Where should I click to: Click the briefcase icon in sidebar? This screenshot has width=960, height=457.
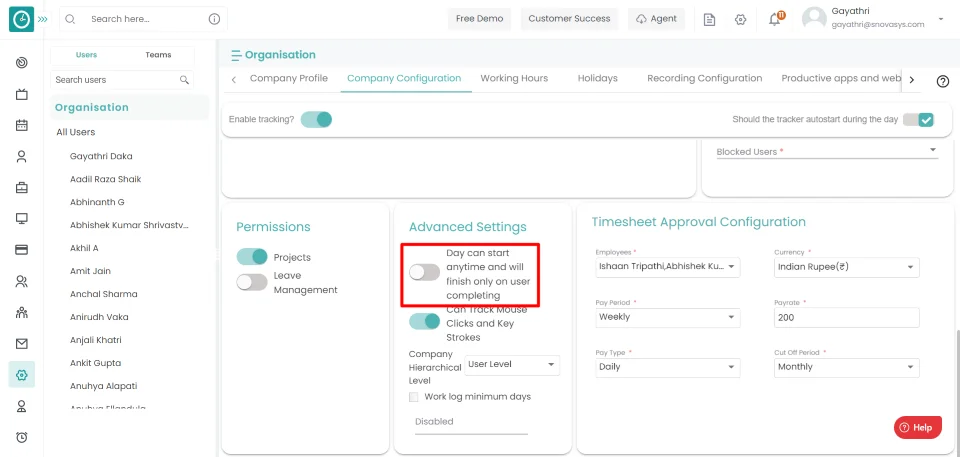click(x=22, y=187)
